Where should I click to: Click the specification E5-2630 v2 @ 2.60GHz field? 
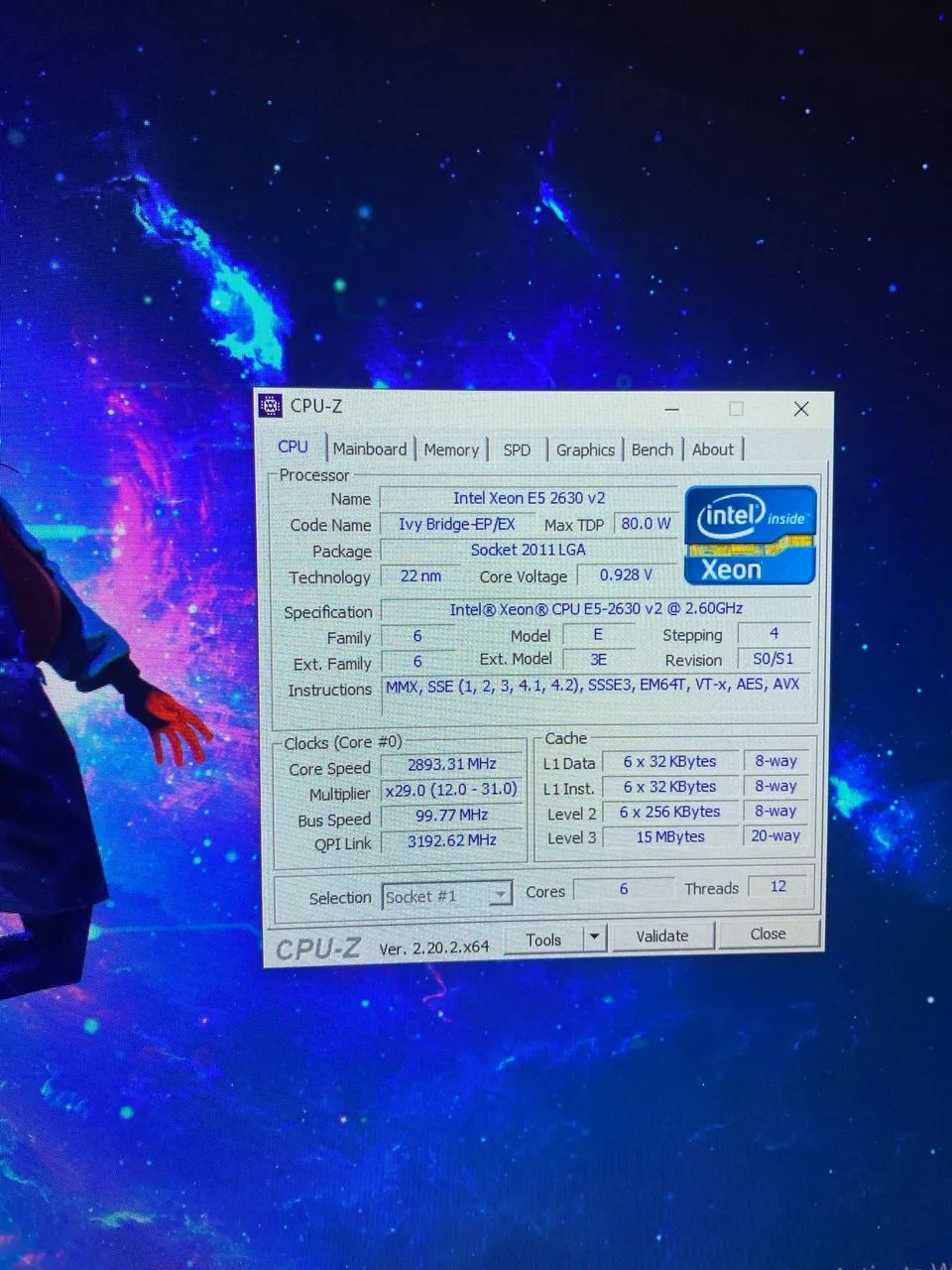(x=596, y=609)
